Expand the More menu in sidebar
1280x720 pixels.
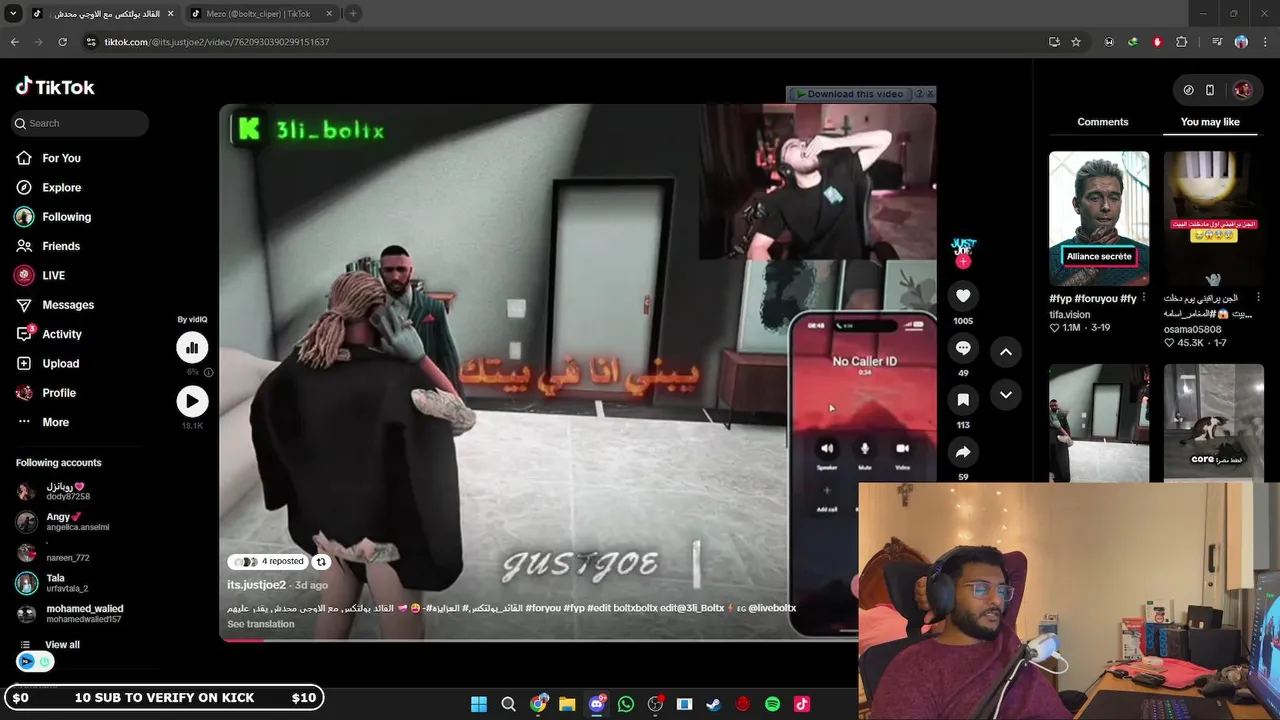pos(42,422)
